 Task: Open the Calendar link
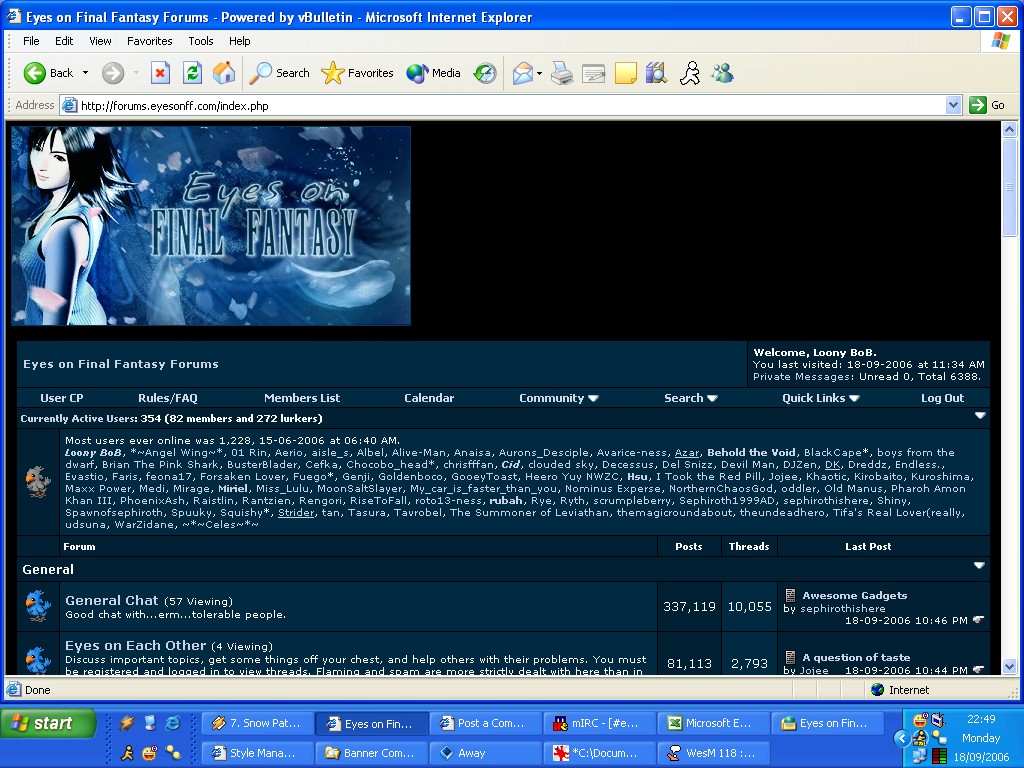click(x=429, y=398)
